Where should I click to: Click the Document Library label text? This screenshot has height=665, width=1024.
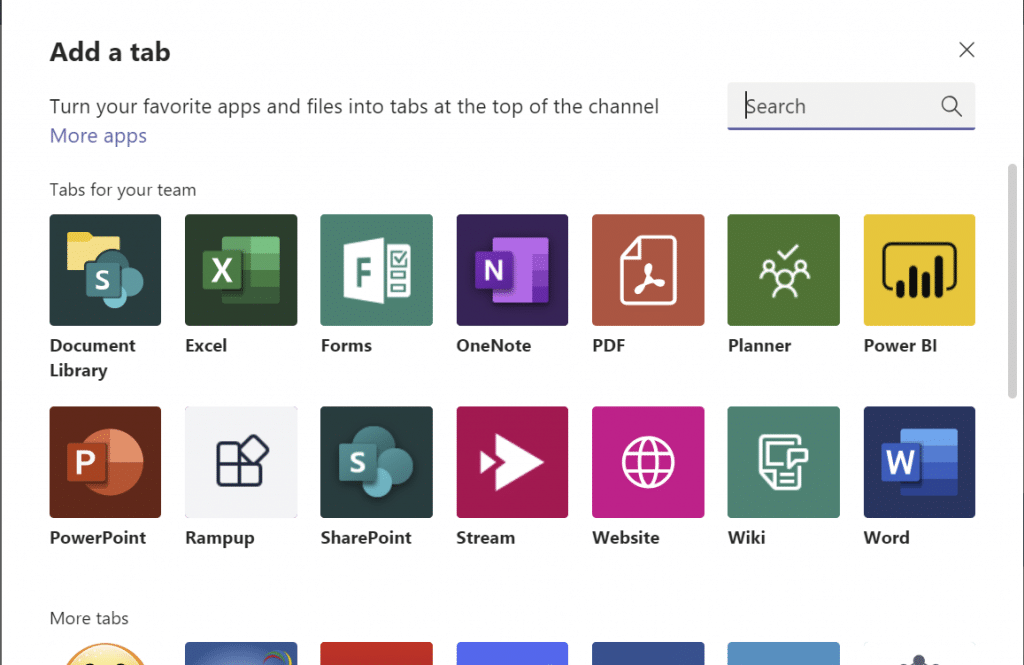tap(93, 358)
